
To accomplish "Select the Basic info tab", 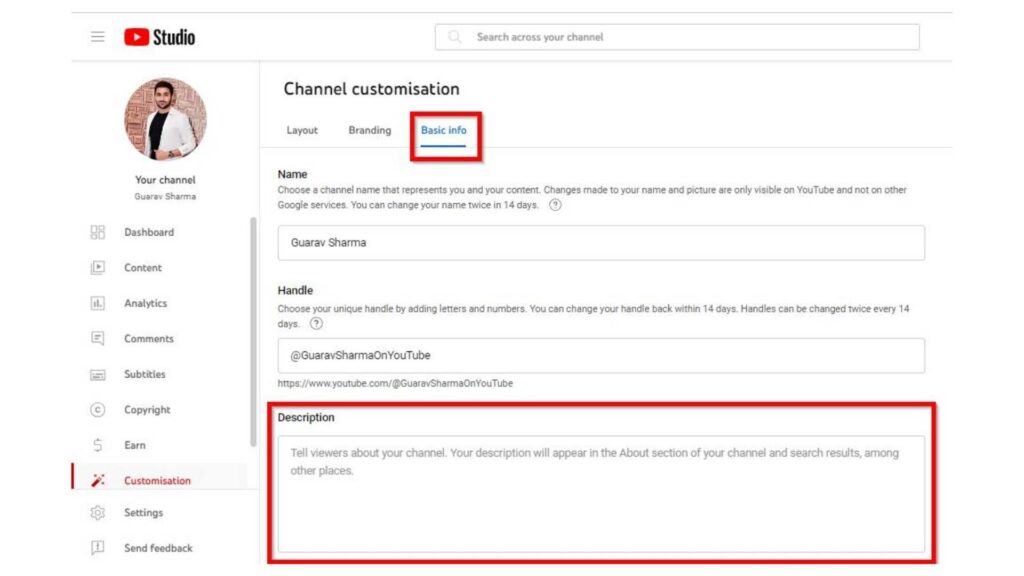I will [x=443, y=130].
